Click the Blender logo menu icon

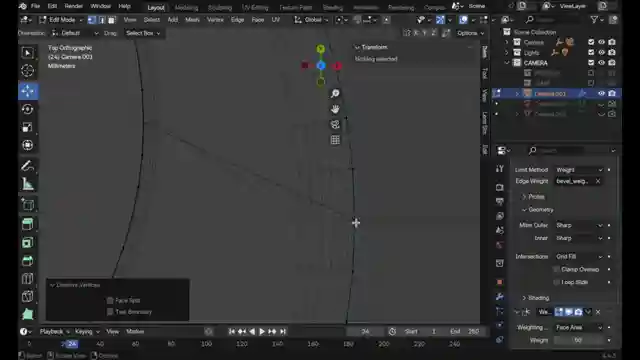(23, 6)
